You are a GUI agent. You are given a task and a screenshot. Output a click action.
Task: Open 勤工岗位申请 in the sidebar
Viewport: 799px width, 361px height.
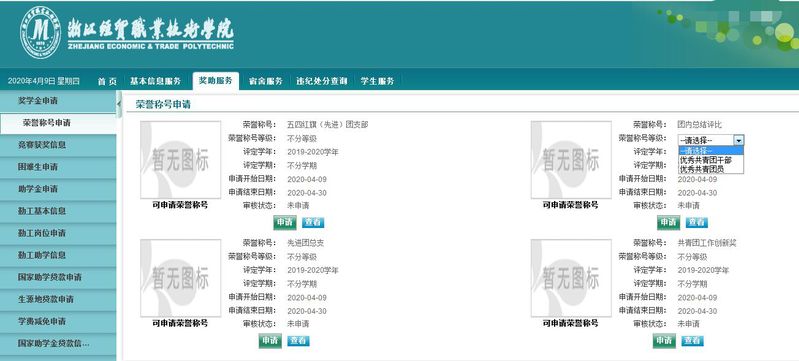pos(58,233)
